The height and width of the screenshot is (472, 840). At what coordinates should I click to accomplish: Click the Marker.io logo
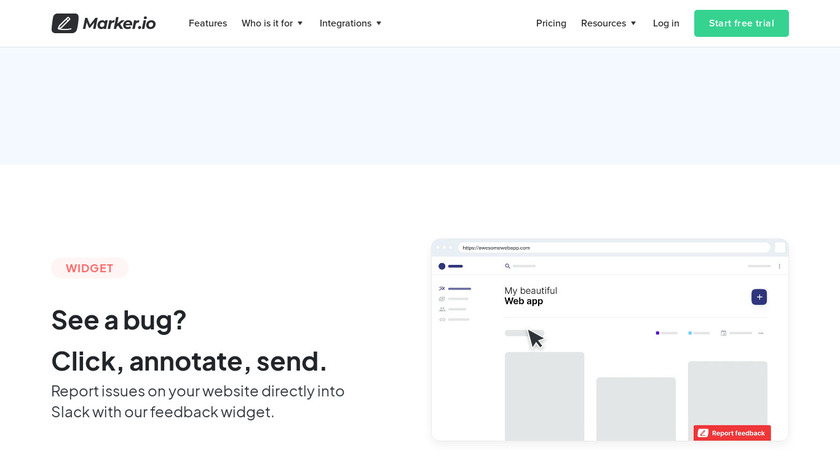coord(103,23)
